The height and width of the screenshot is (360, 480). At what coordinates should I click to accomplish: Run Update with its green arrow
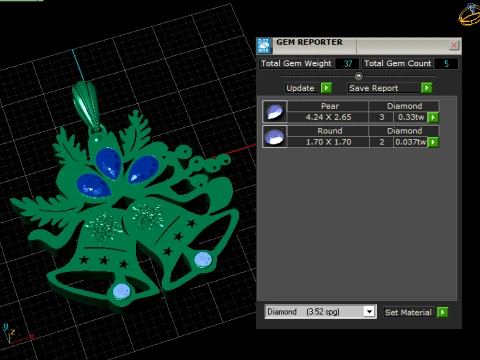[x=326, y=88]
